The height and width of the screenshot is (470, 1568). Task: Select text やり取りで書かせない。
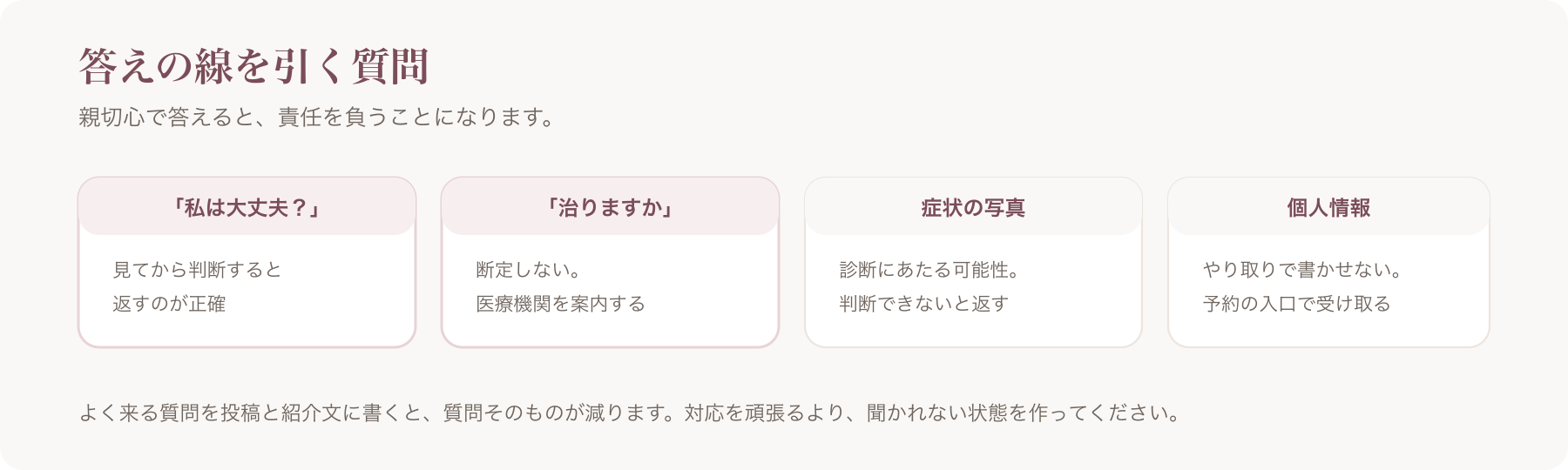[x=1302, y=270]
